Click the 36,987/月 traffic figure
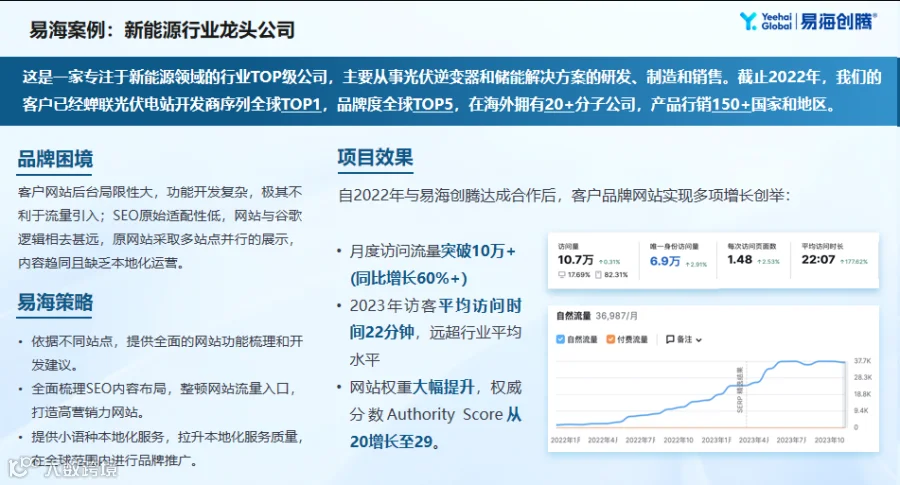The height and width of the screenshot is (485, 900). click(616, 316)
